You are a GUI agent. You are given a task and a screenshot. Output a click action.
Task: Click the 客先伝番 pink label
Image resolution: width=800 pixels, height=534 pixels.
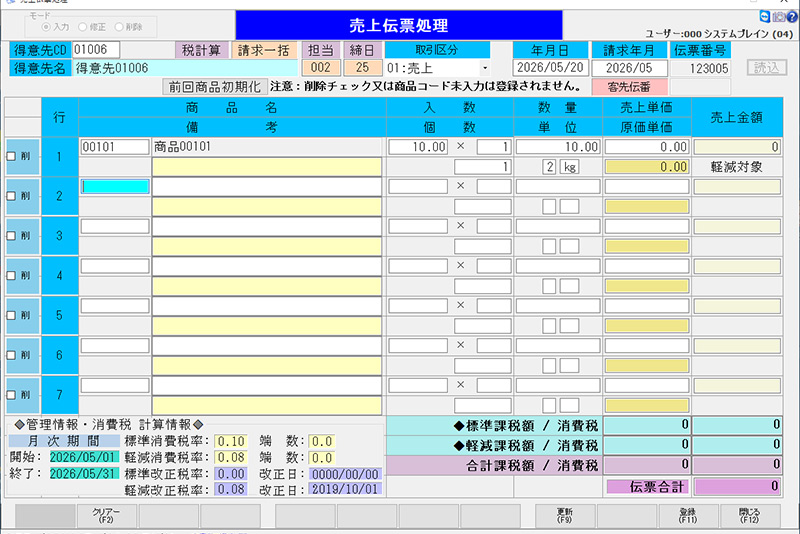[629, 87]
